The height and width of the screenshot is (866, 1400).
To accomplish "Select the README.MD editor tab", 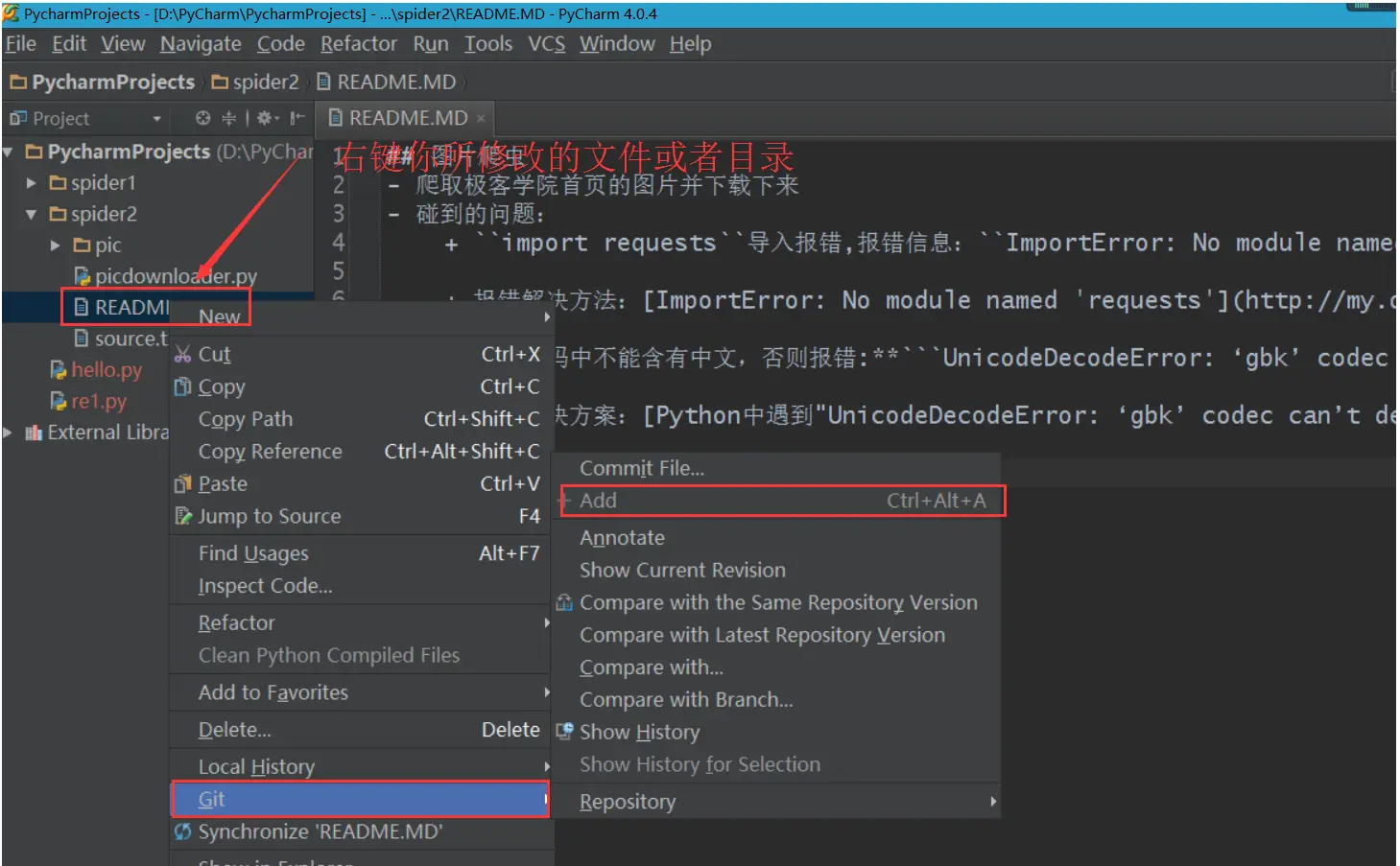I will pos(407,118).
